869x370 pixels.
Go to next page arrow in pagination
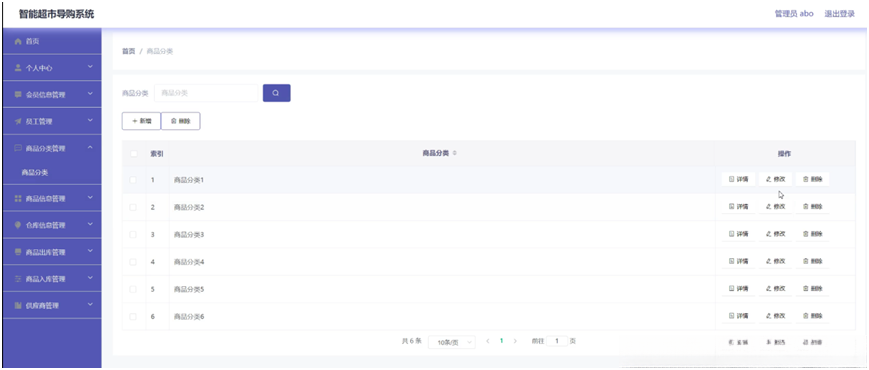515,341
